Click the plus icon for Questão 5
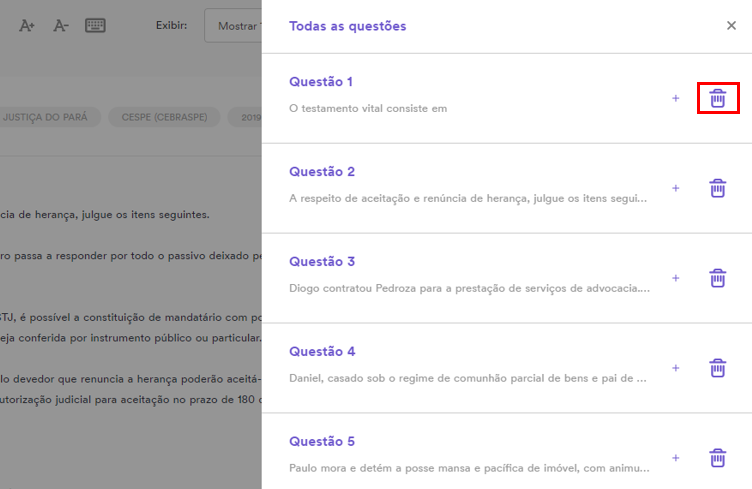The height and width of the screenshot is (489, 752). (x=675, y=458)
